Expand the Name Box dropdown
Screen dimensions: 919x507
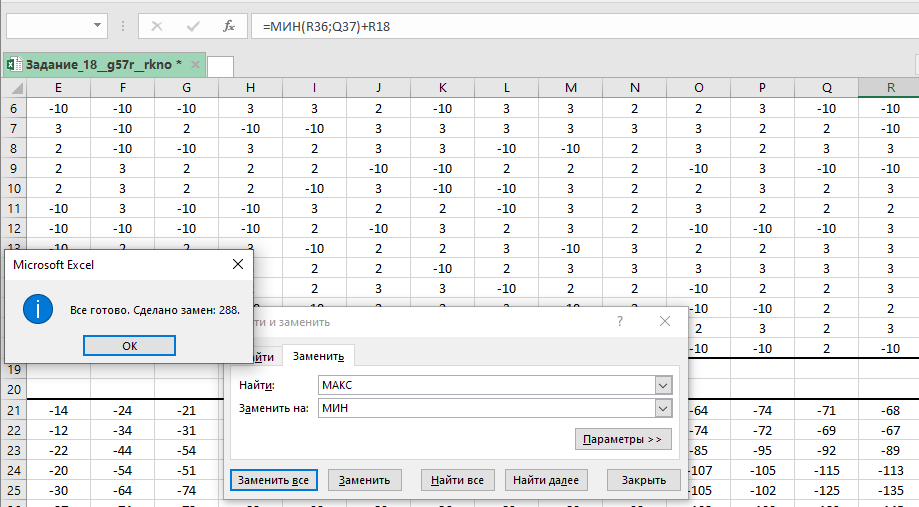[x=98, y=26]
